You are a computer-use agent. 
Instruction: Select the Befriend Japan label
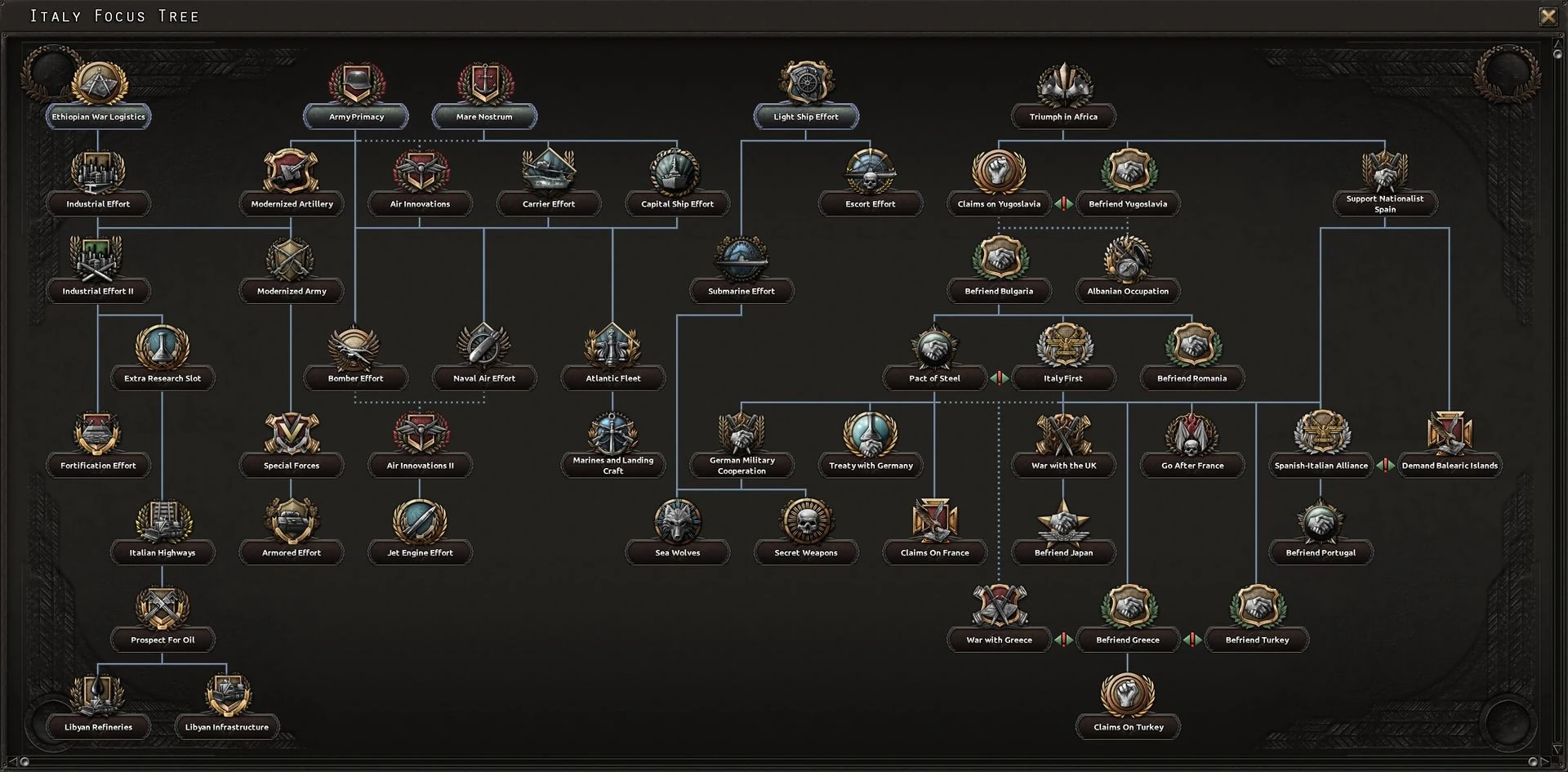(x=1063, y=553)
